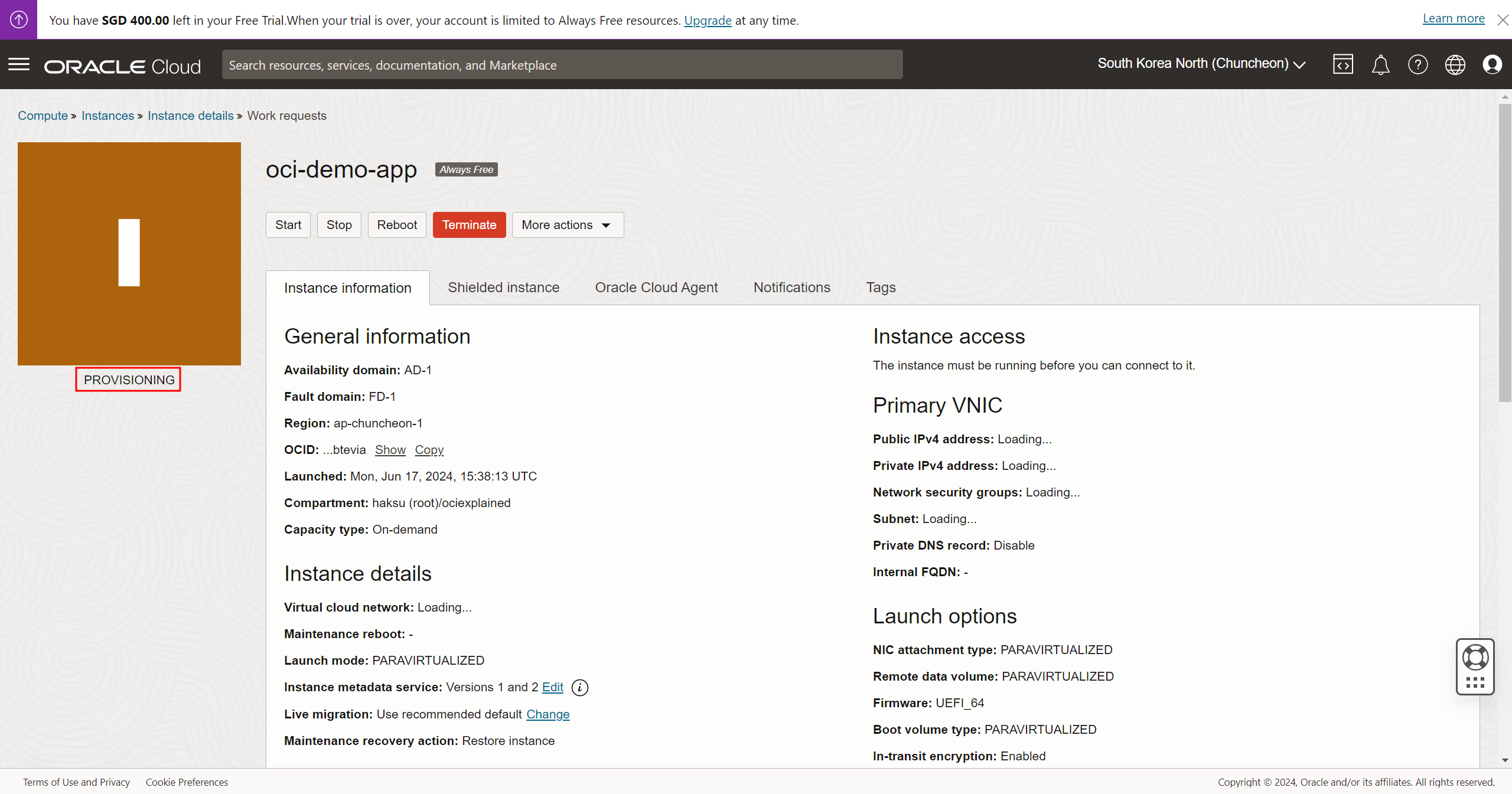
Task: Open the hamburger navigation menu
Action: point(19,64)
